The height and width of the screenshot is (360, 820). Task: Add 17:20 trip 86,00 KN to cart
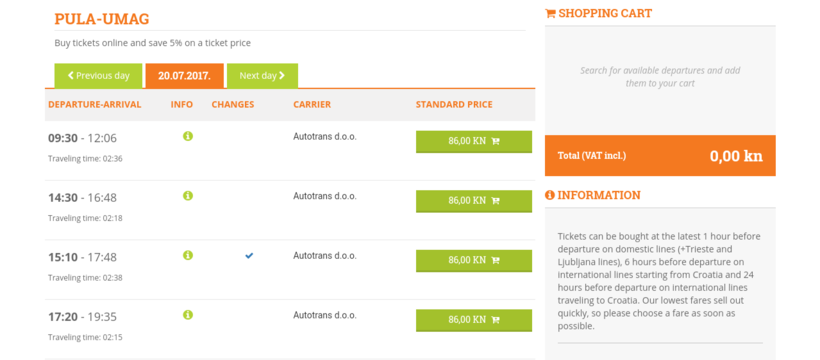(474, 321)
